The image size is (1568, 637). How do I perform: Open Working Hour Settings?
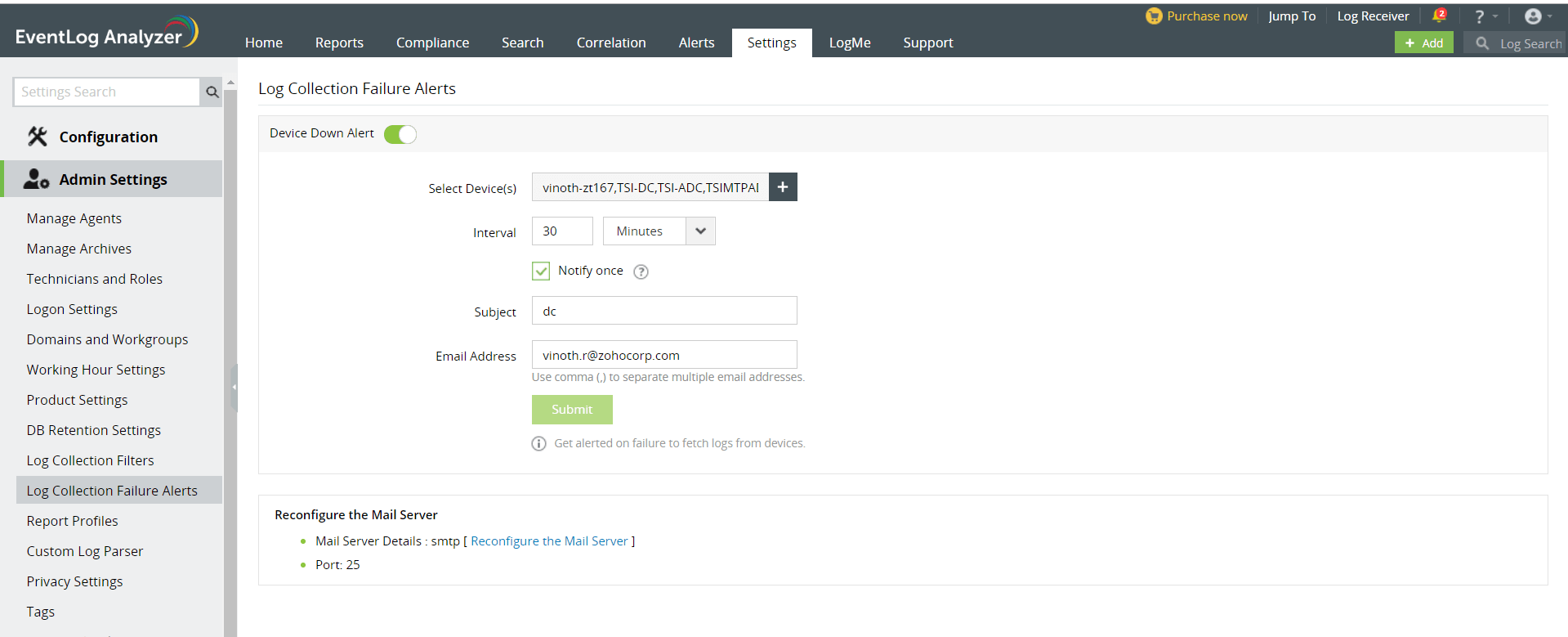pyautogui.click(x=96, y=370)
